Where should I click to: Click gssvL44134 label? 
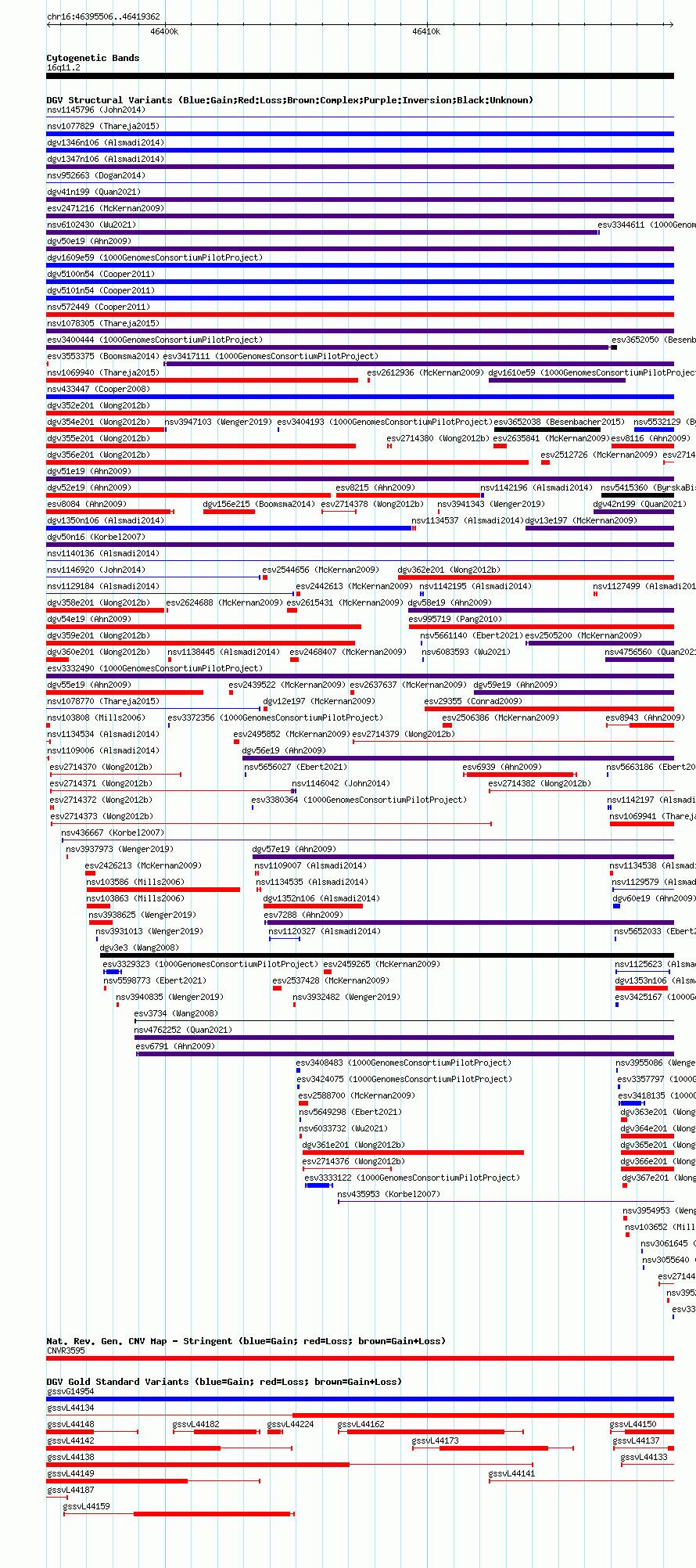coord(70,1408)
